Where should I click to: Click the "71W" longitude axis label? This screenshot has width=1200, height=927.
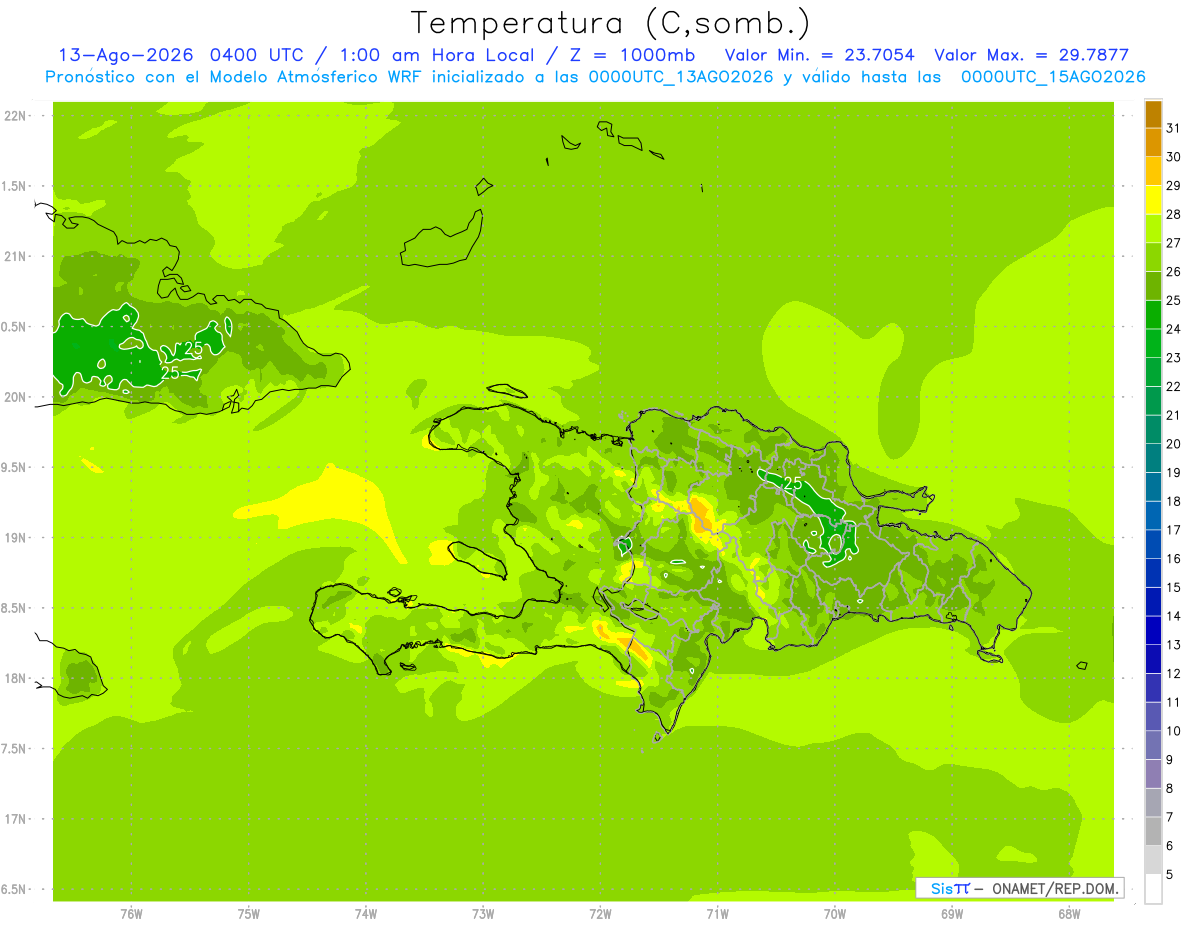(x=717, y=914)
